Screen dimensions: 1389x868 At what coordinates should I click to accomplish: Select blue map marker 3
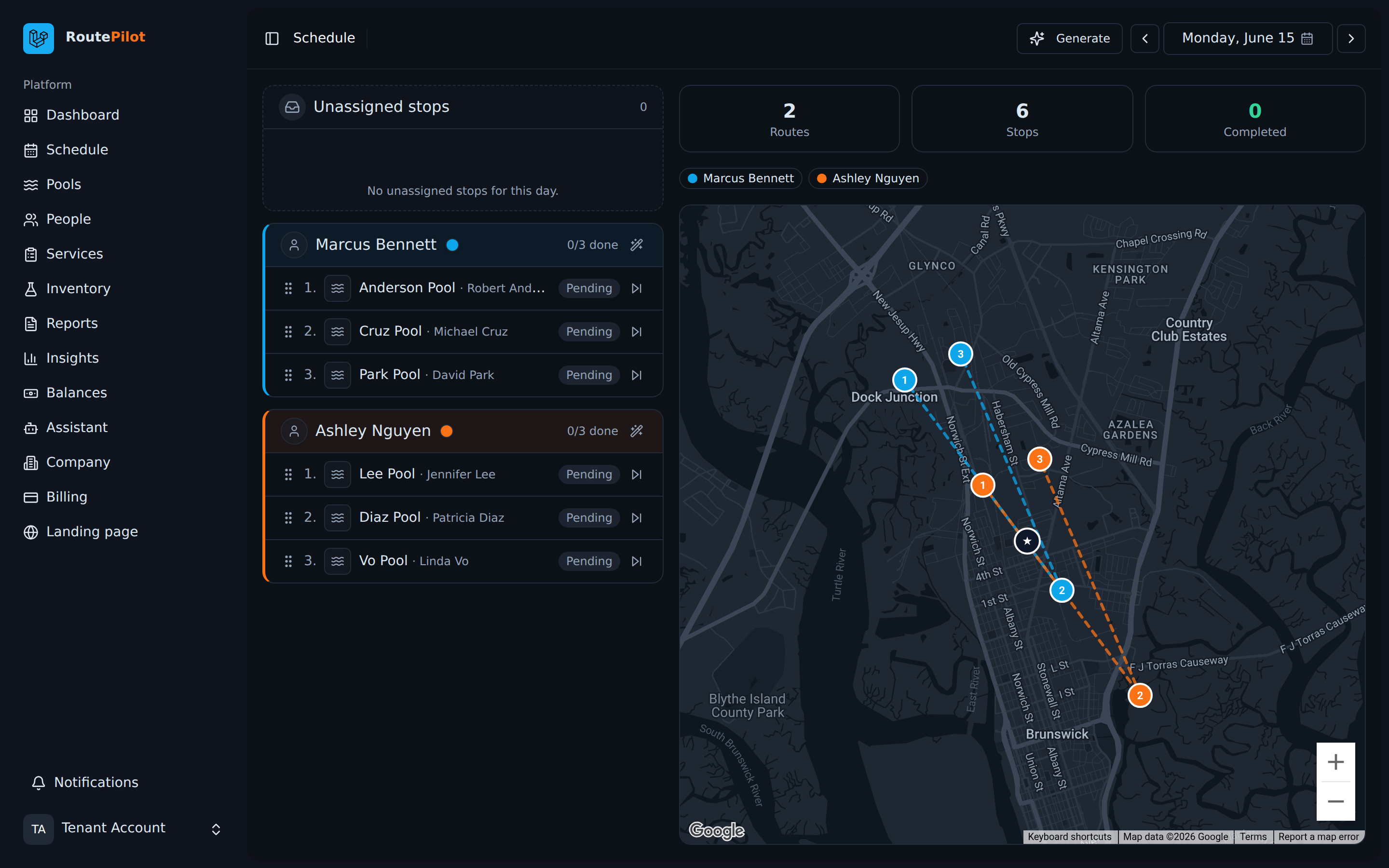click(960, 354)
